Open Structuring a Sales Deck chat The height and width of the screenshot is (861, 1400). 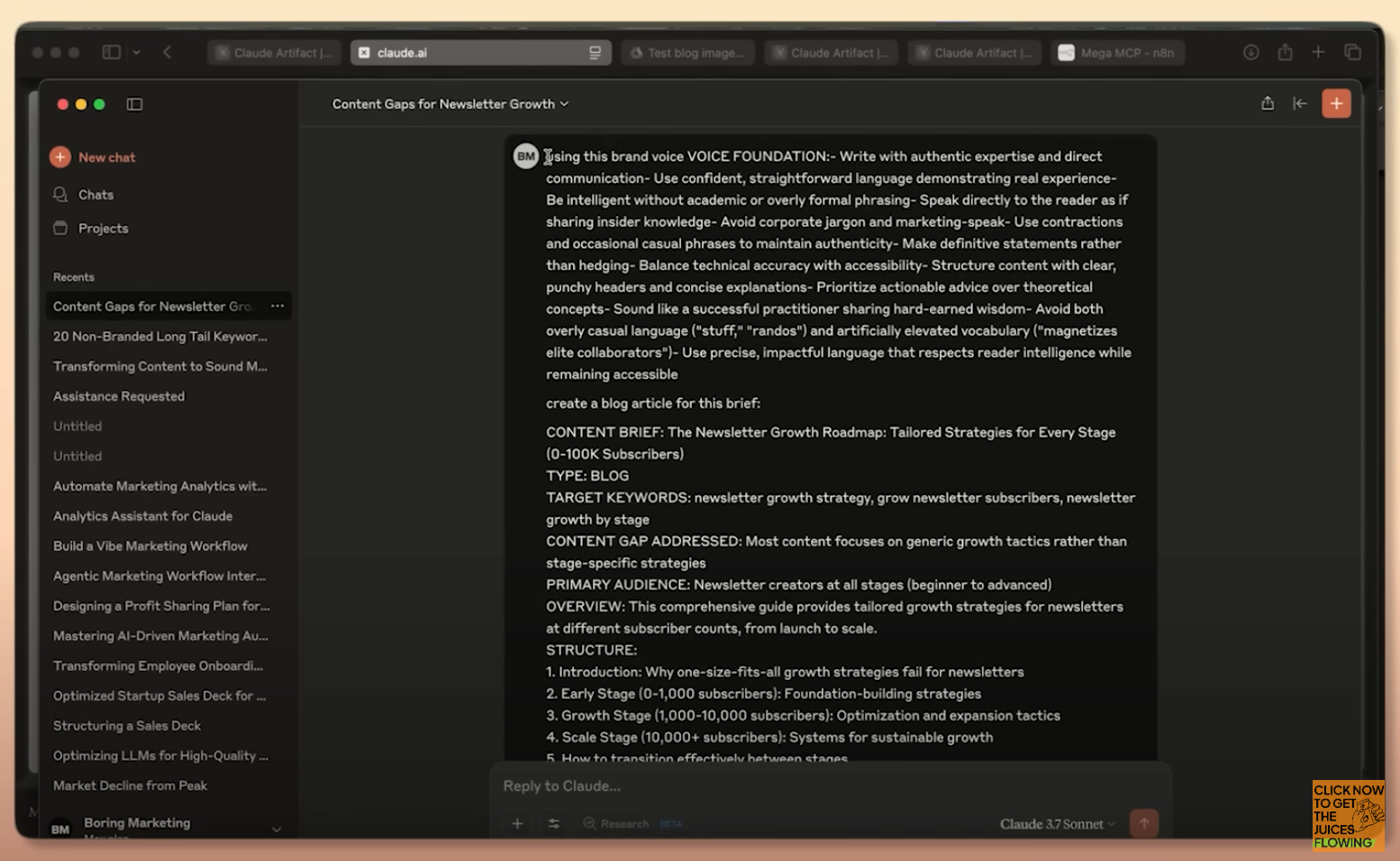[127, 726]
